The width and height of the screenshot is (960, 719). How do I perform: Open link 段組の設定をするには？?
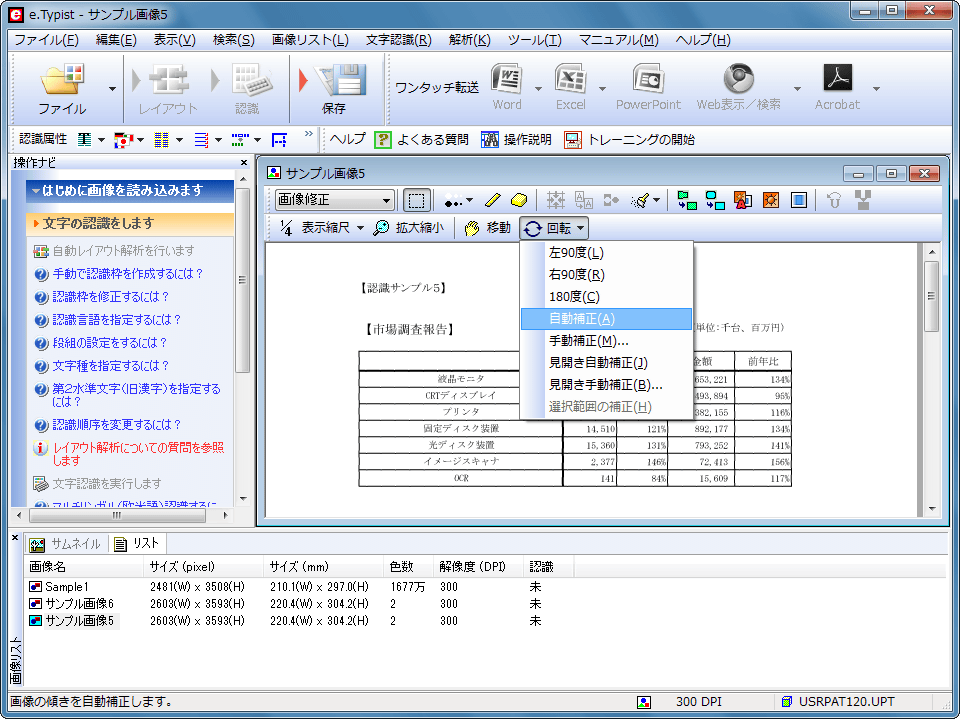pos(110,343)
